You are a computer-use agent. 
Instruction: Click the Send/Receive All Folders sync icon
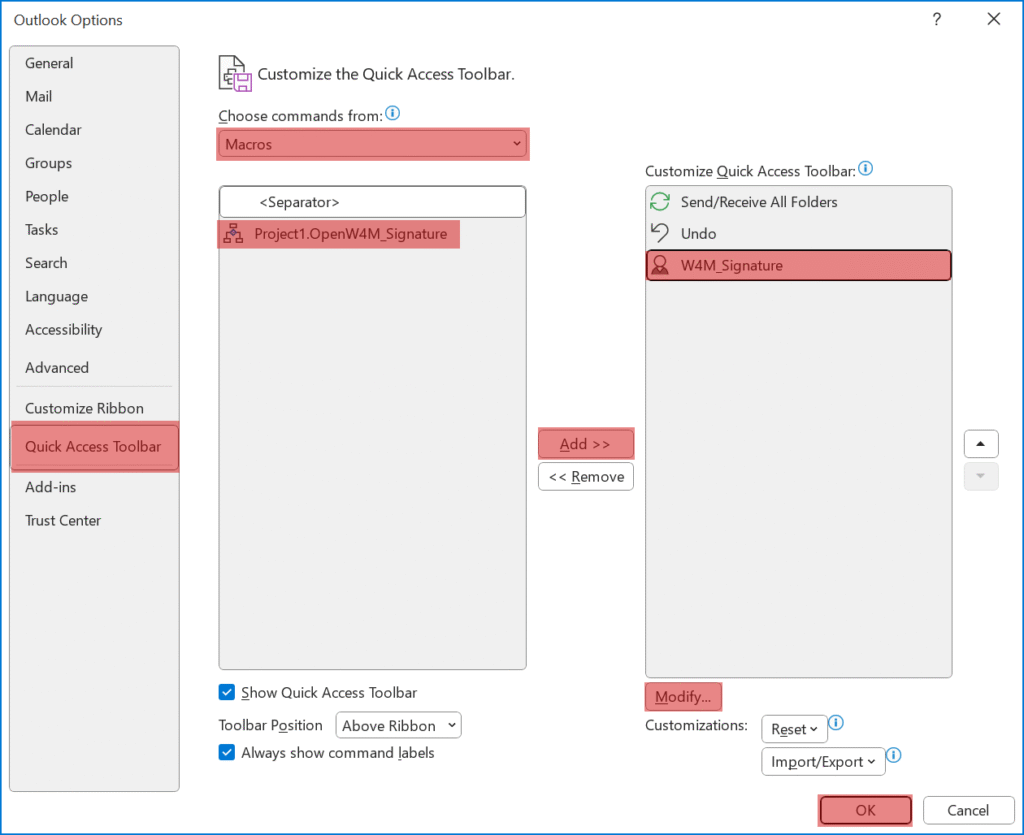660,202
